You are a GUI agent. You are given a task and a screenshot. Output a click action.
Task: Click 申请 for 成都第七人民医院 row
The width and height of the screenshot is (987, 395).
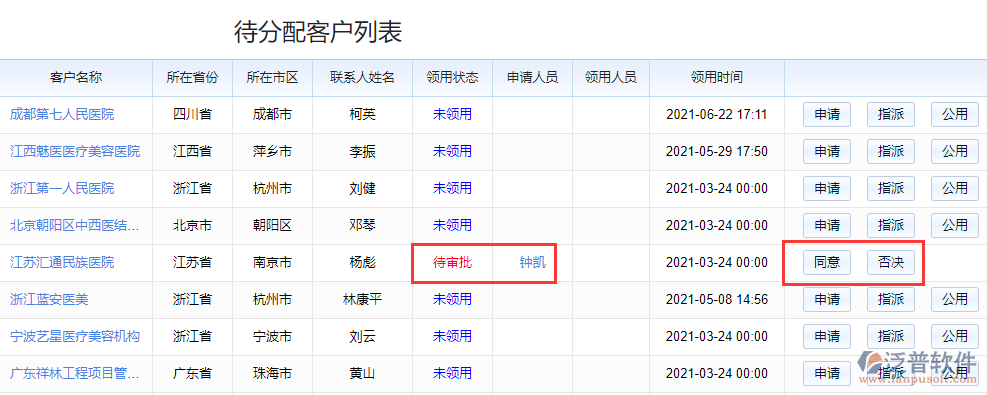[x=827, y=114]
